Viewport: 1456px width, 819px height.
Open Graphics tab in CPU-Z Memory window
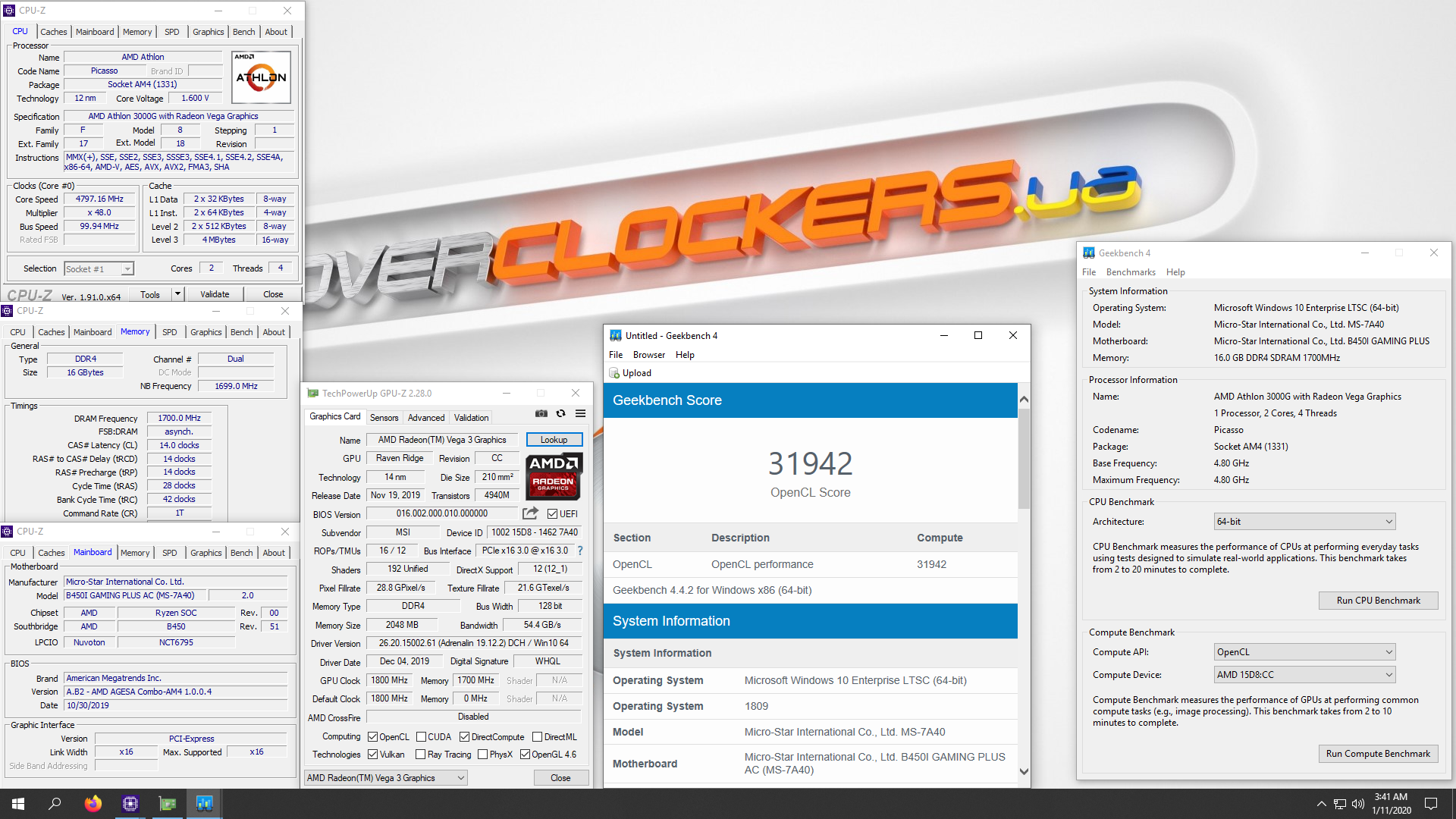(206, 332)
